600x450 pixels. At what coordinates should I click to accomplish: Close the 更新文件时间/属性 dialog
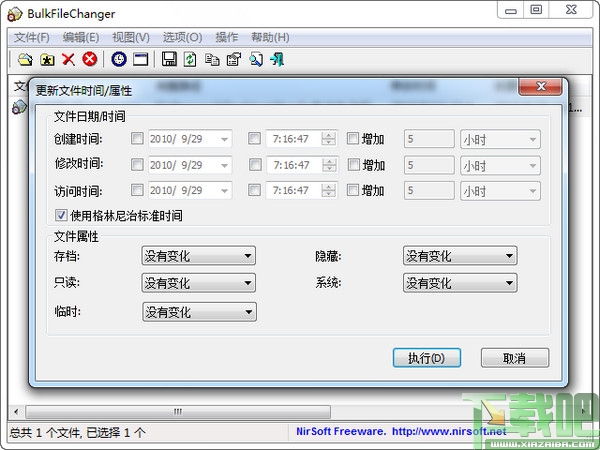tap(540, 86)
